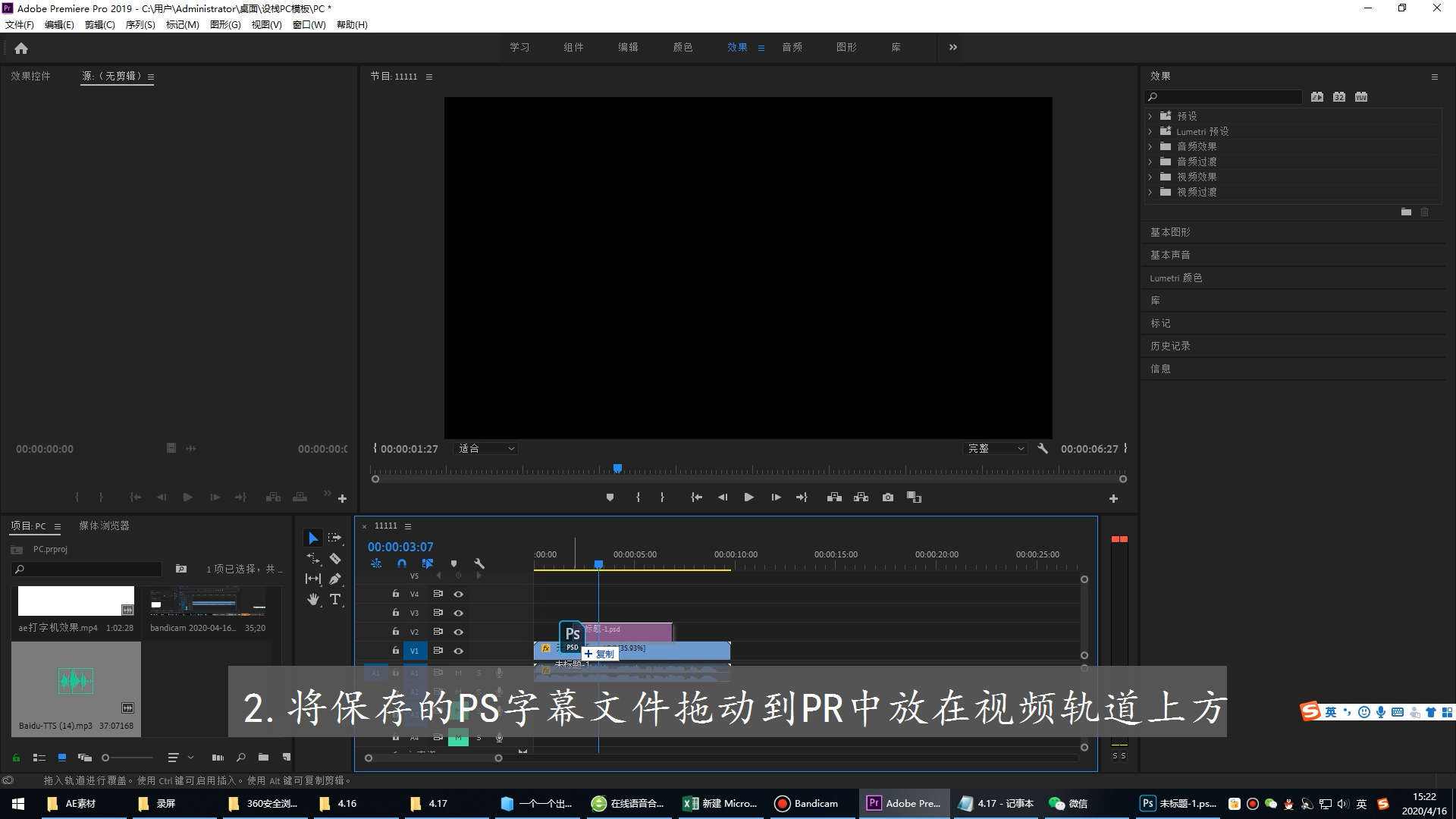Open the 历史记录 panel

coord(1170,346)
